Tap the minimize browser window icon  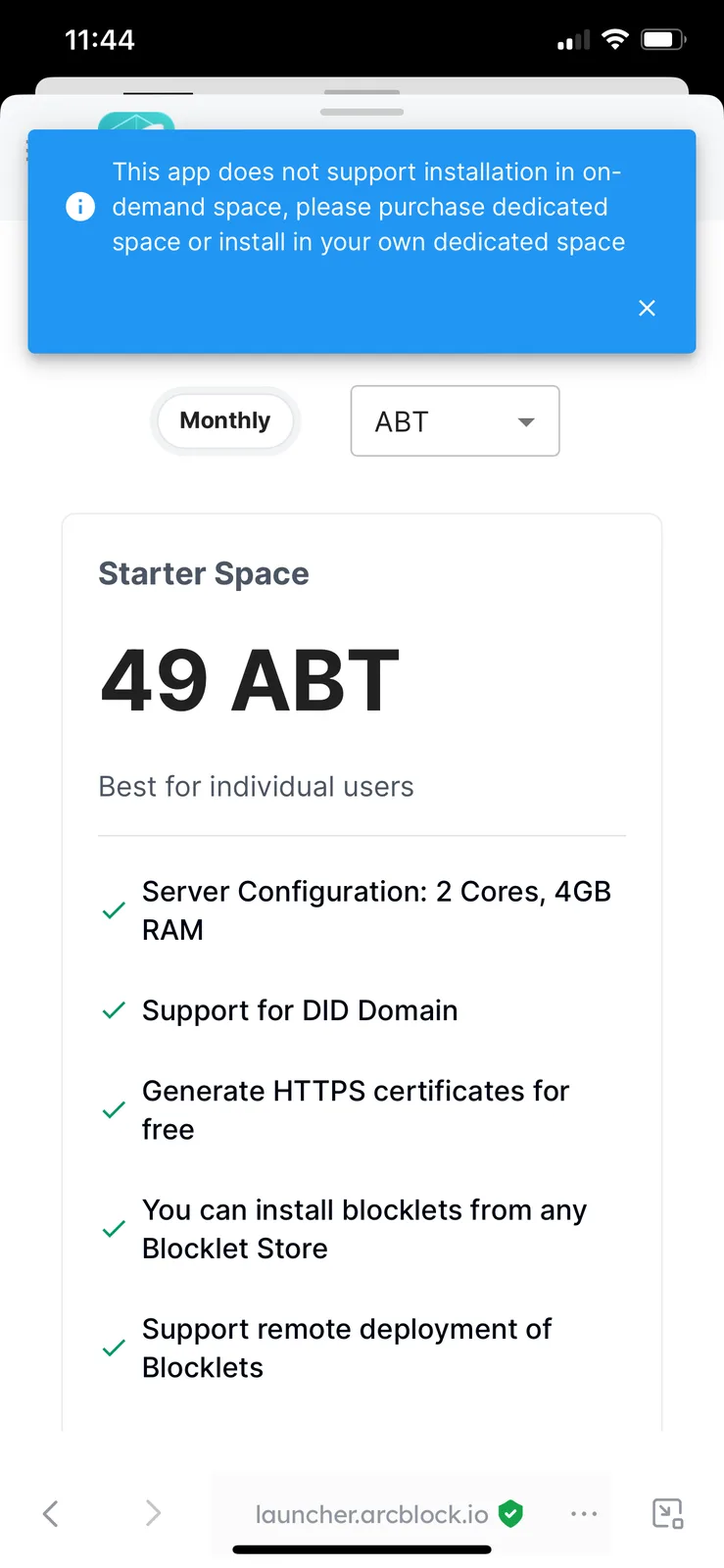(x=668, y=1513)
